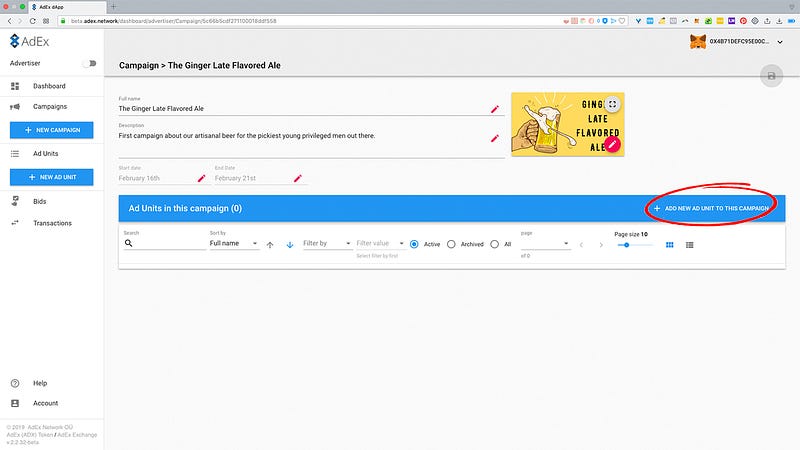Go to previous page chevron
Viewport: 800px width, 450px height.
tap(581, 245)
